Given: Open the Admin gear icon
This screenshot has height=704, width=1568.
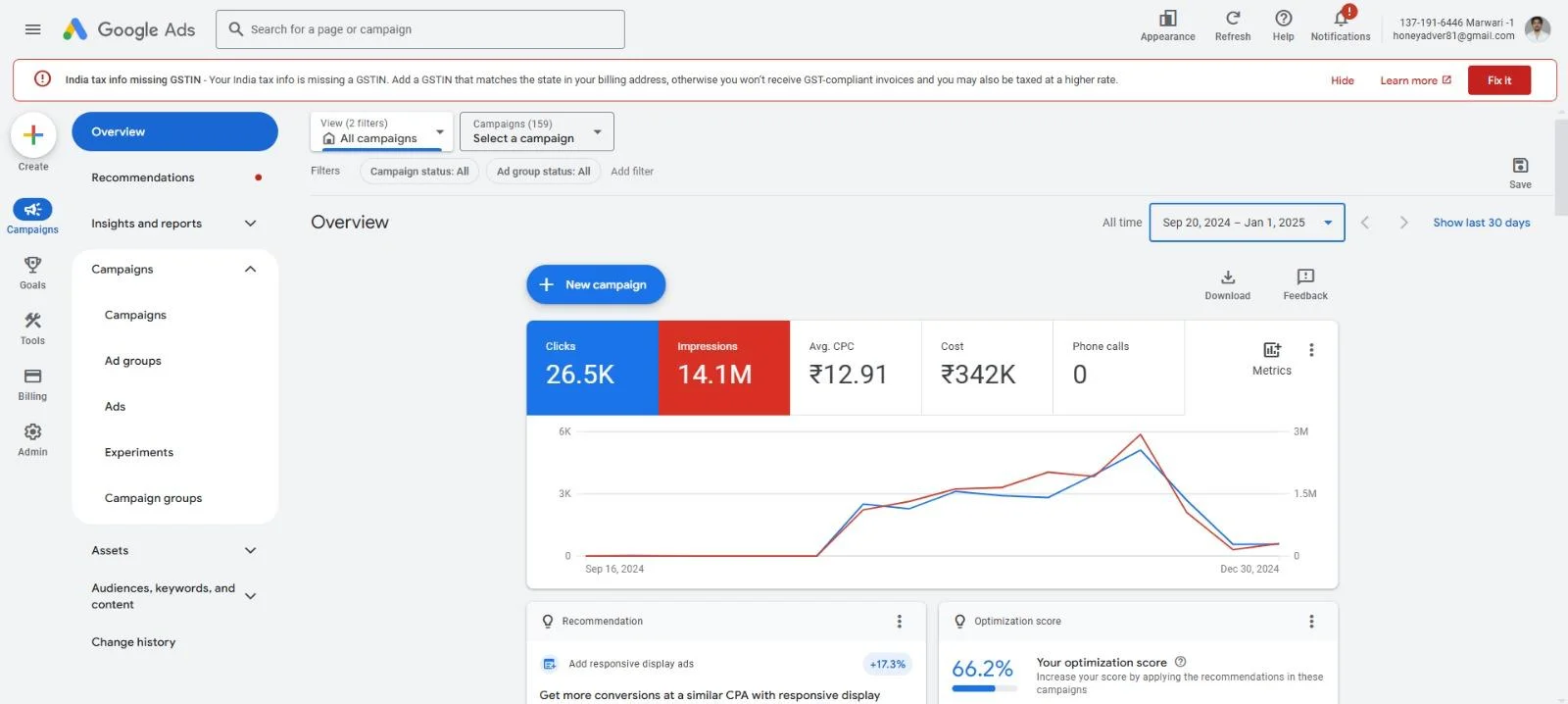Looking at the screenshot, I should [32, 432].
